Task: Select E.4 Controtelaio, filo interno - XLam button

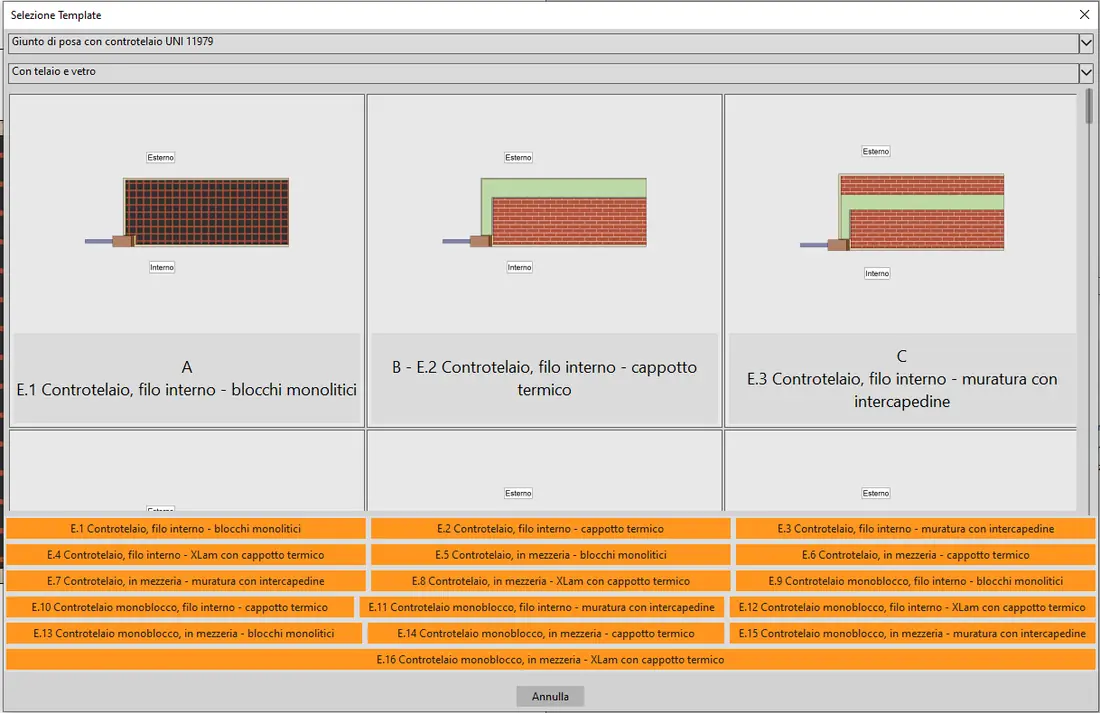Action: pos(186,554)
